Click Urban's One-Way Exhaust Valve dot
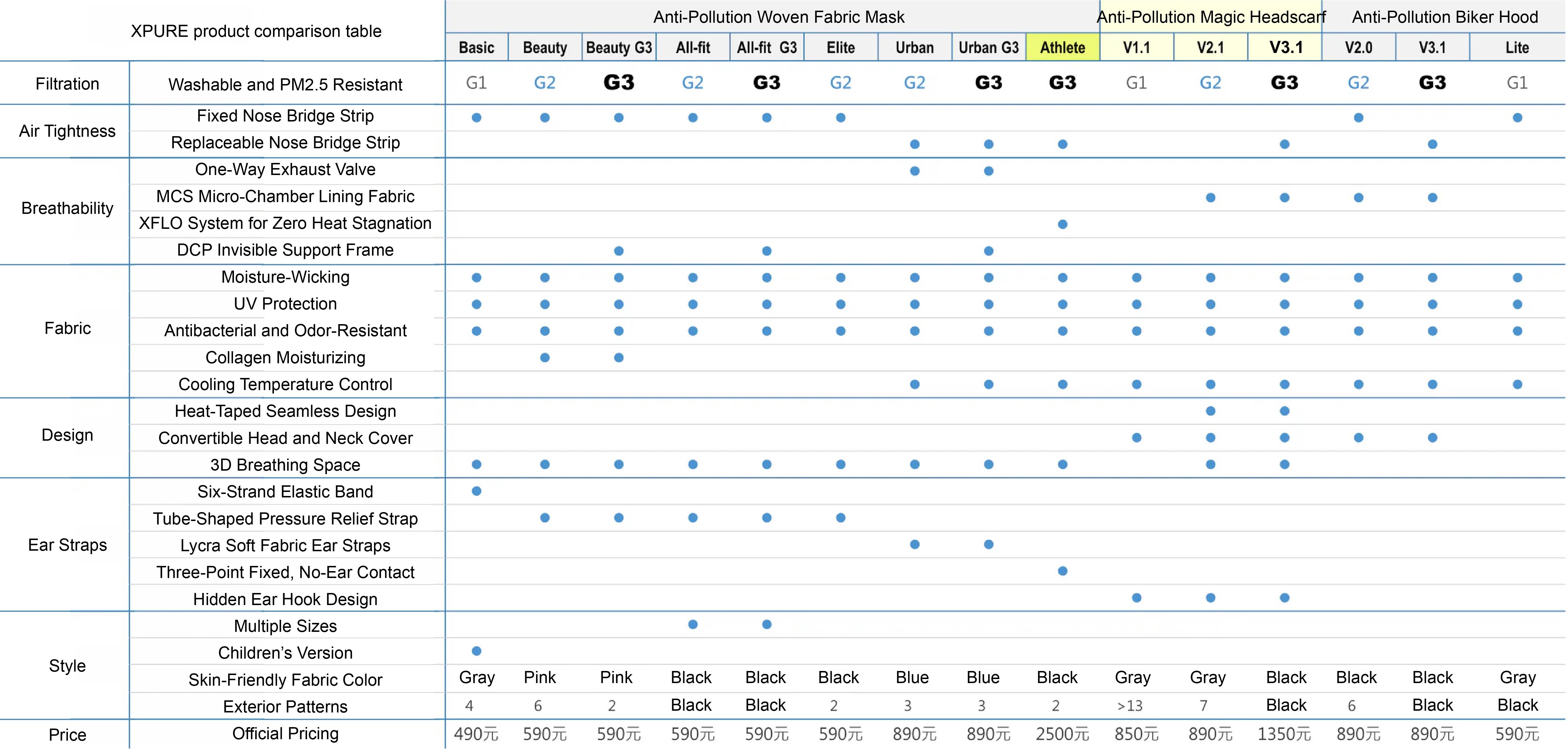The image size is (1568, 749). (x=914, y=171)
